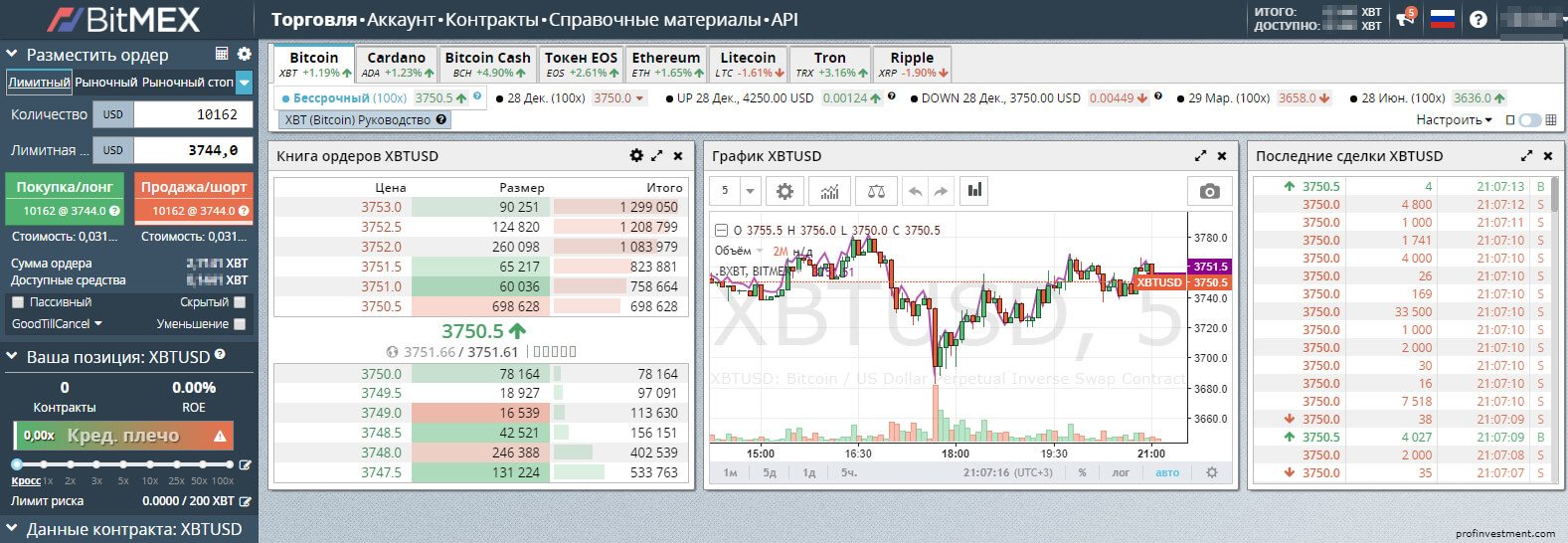Click Покупка/лонг buy button
Viewport: 1568px width, 543px height.
65,198
